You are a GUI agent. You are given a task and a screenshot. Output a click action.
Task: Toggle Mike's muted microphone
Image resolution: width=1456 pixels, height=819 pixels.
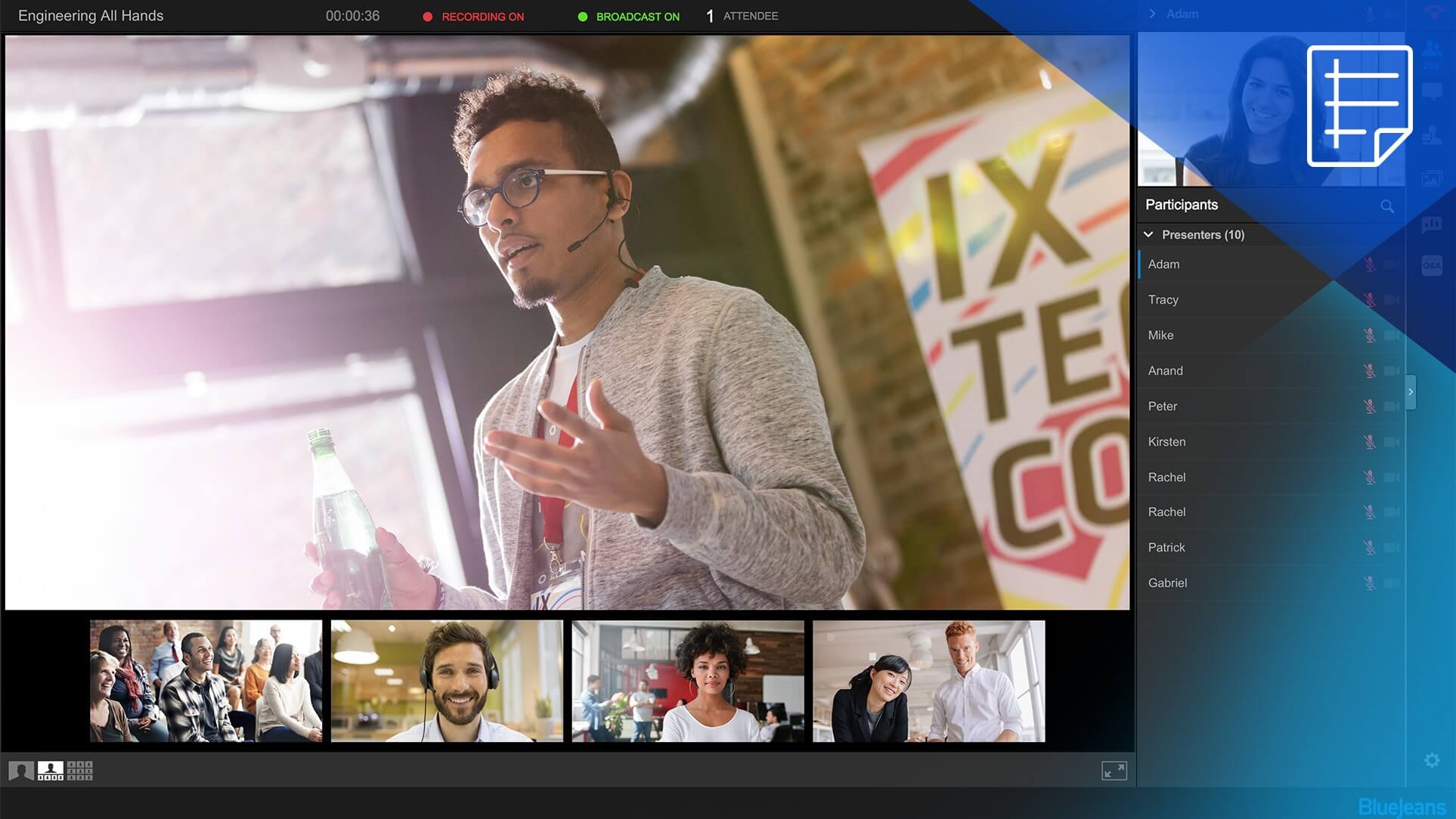[1369, 335]
